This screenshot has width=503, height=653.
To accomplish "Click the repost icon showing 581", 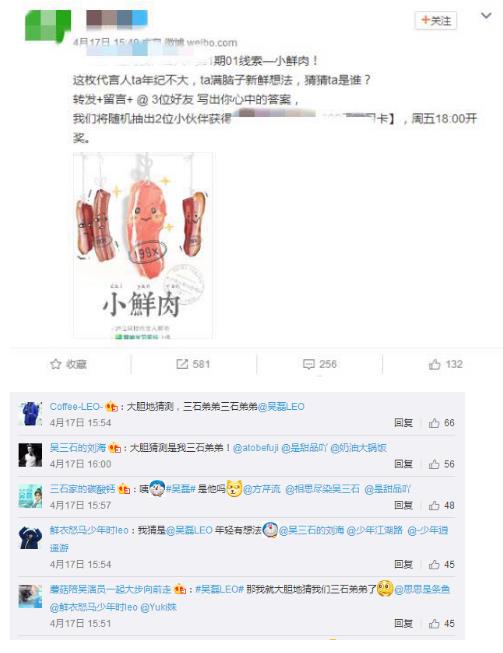I will tap(182, 364).
